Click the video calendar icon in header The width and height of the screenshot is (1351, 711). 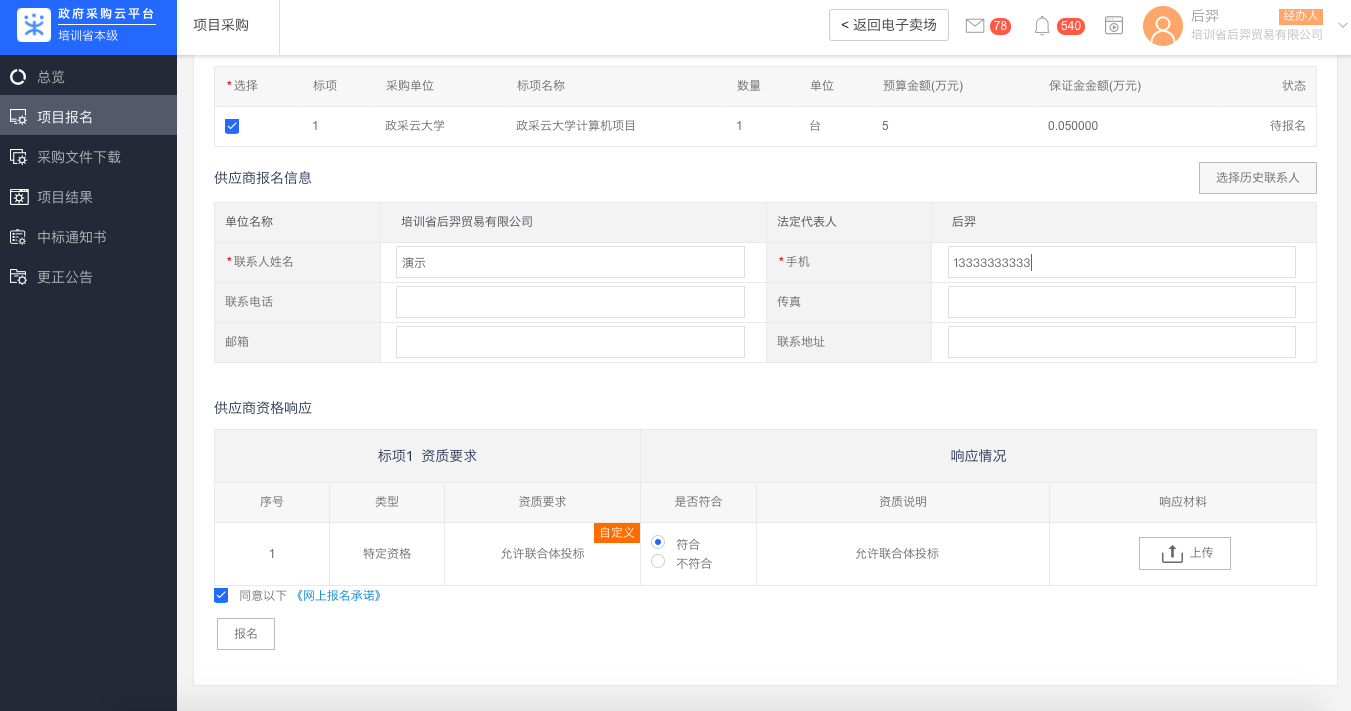[x=1114, y=26]
